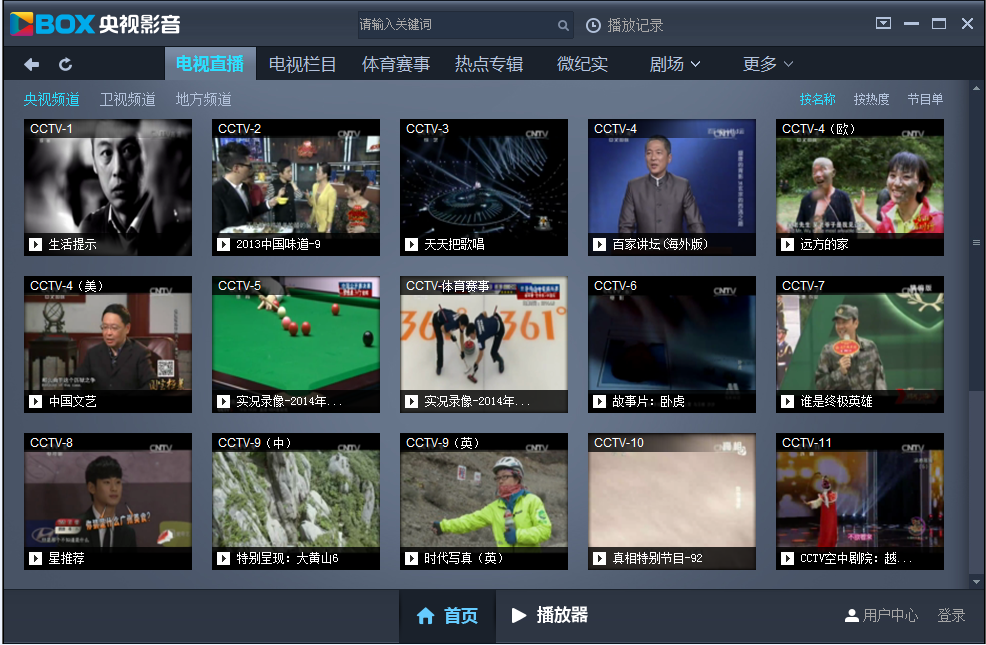
Task: Toggle the 节目单 view
Action: 925,99
